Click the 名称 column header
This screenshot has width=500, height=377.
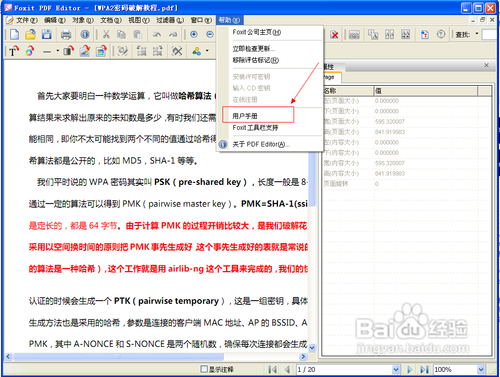348,91
